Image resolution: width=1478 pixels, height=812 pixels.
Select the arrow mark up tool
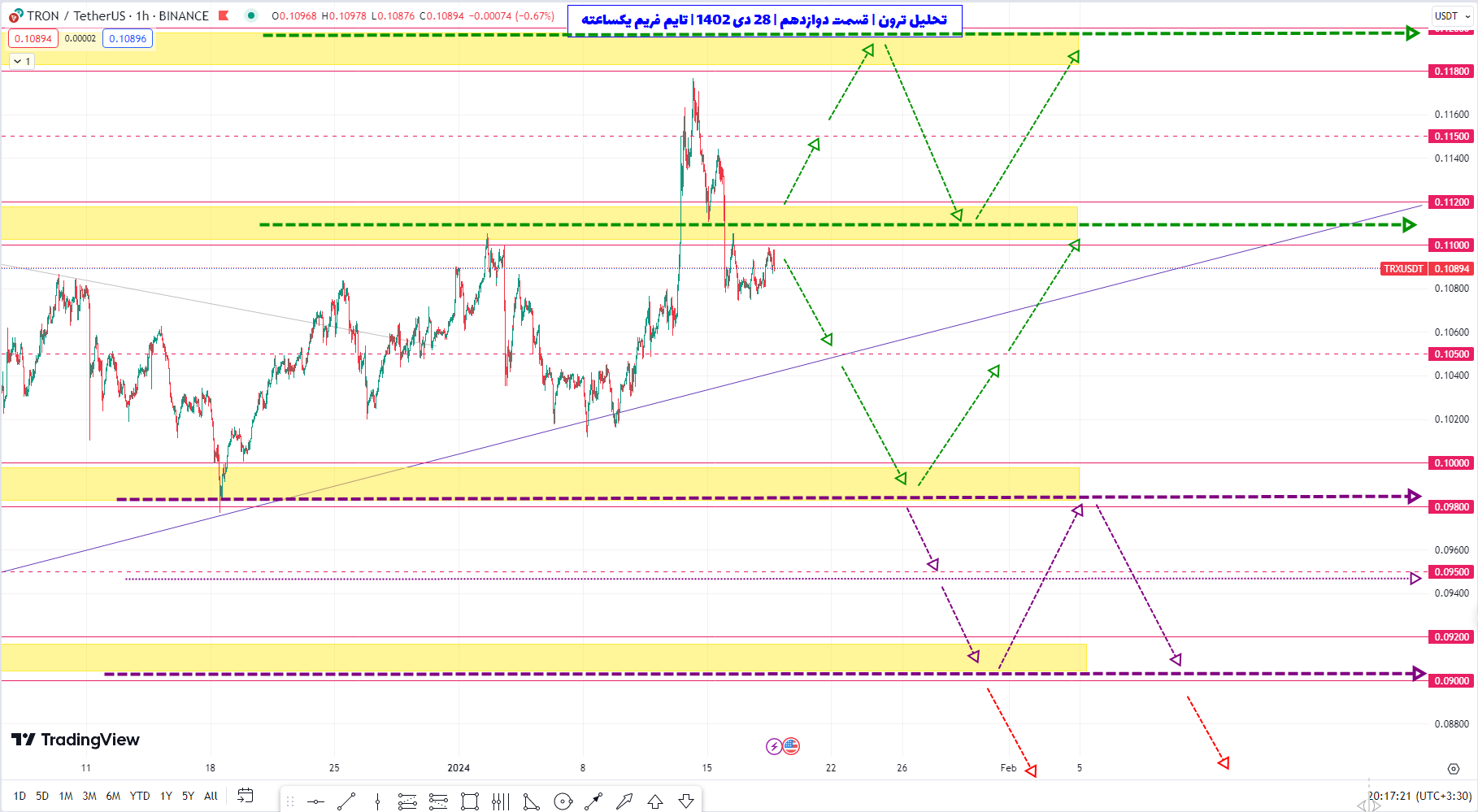pos(655,802)
